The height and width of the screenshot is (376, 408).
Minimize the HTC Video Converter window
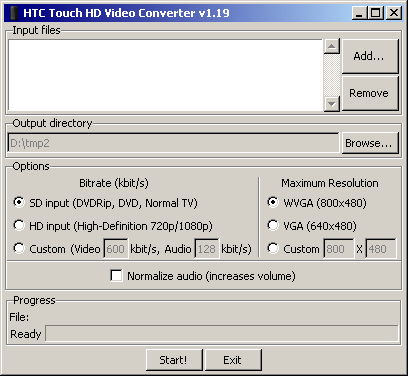click(x=359, y=13)
